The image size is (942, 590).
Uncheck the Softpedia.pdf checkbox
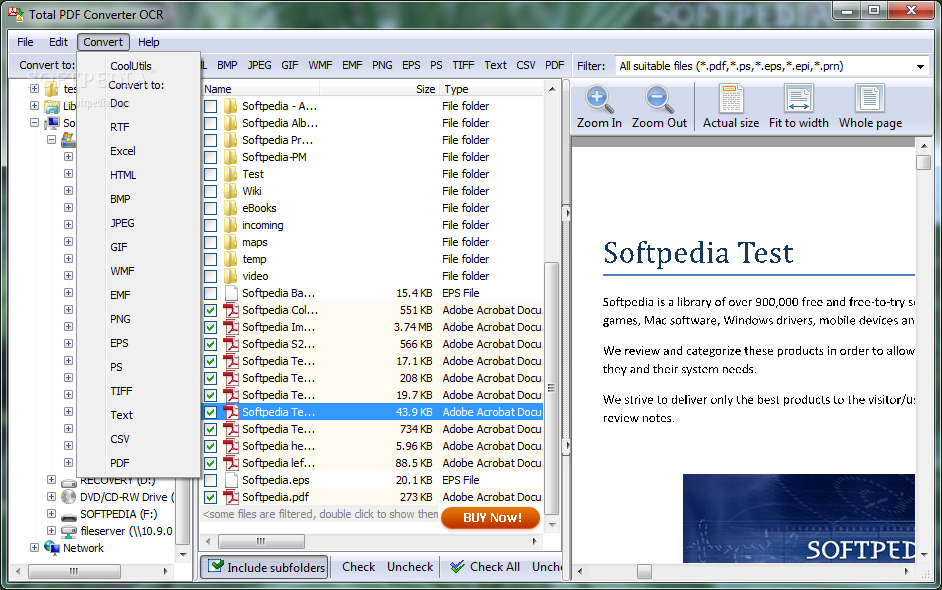coord(210,497)
